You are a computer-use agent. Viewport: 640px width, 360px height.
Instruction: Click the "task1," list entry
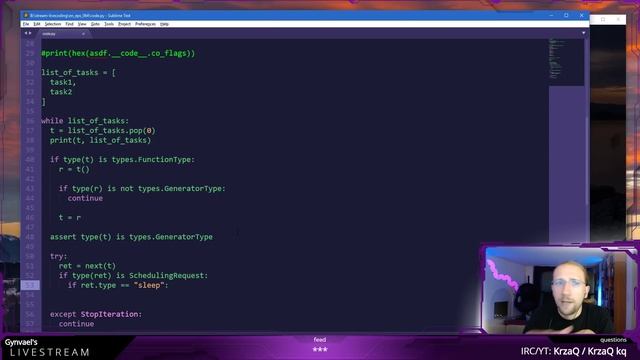coord(63,82)
